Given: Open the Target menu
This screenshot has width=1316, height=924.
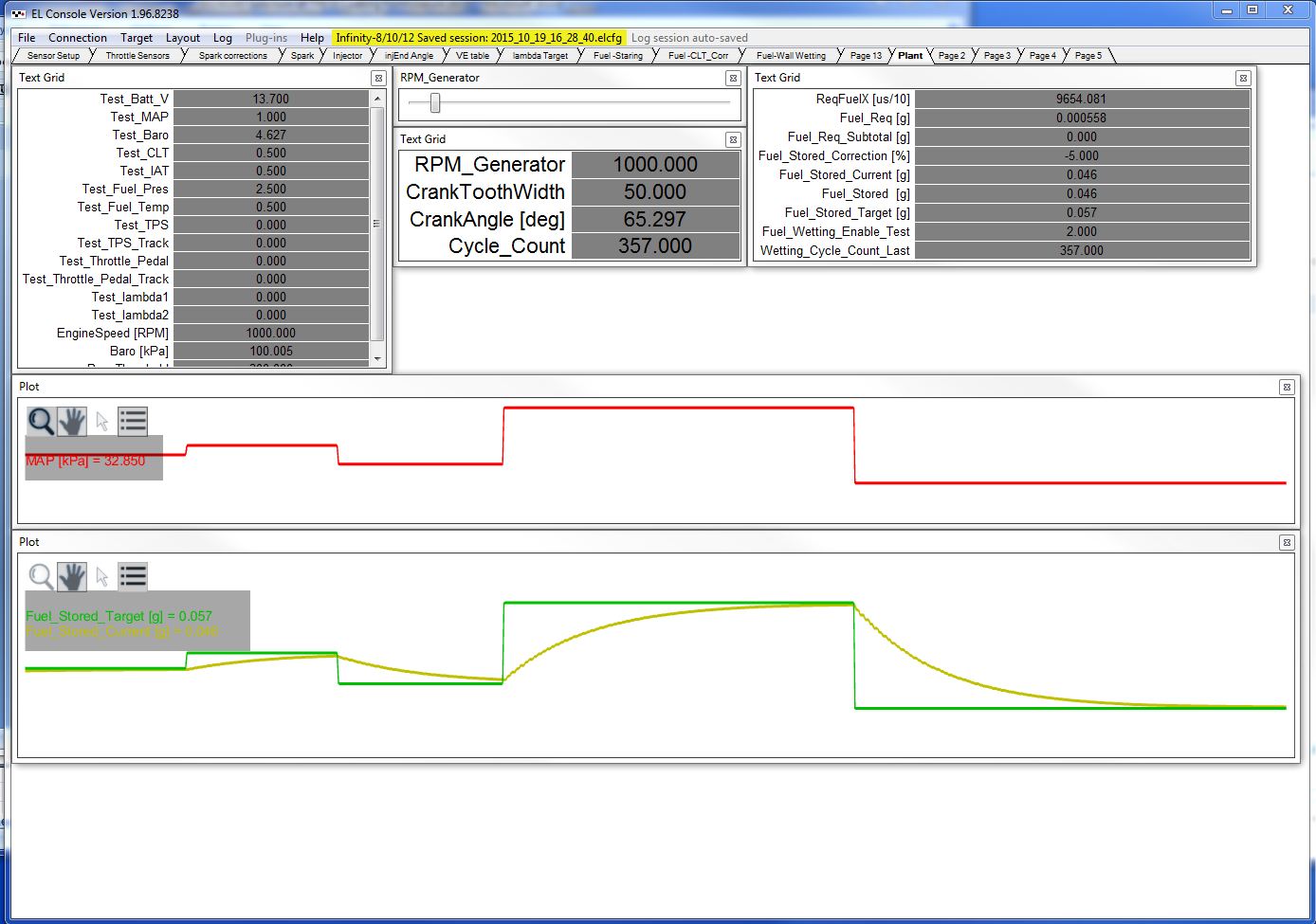Looking at the screenshot, I should [137, 38].
